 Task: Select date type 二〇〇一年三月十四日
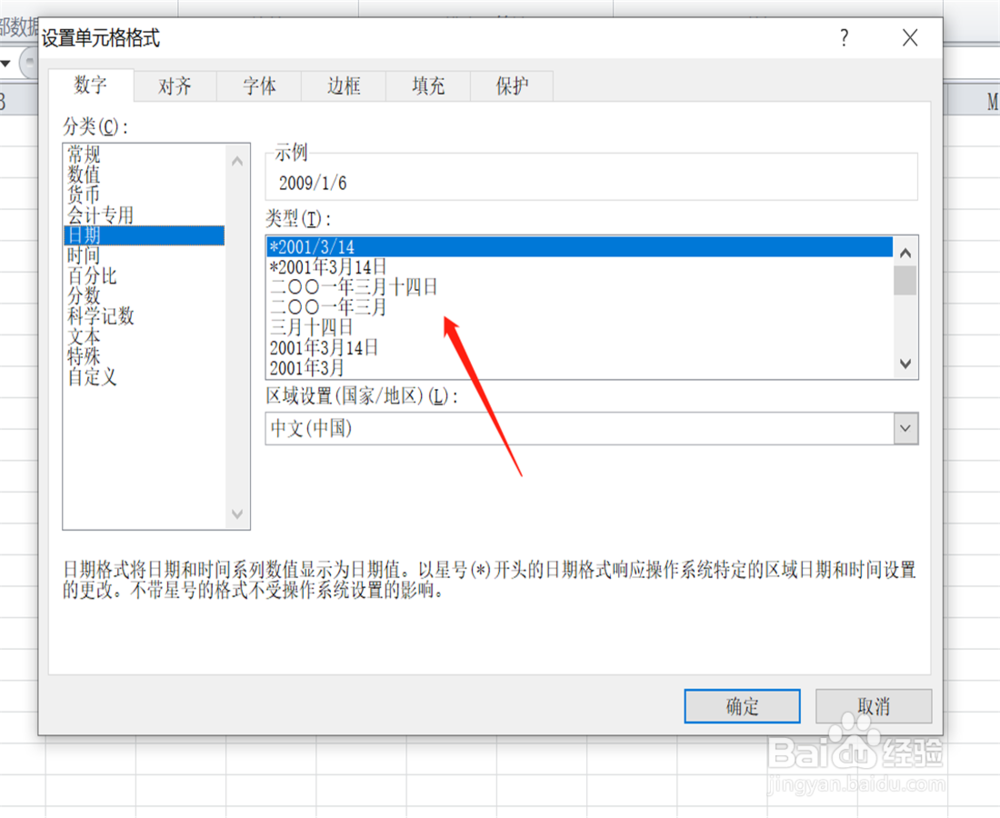pyautogui.click(x=579, y=287)
